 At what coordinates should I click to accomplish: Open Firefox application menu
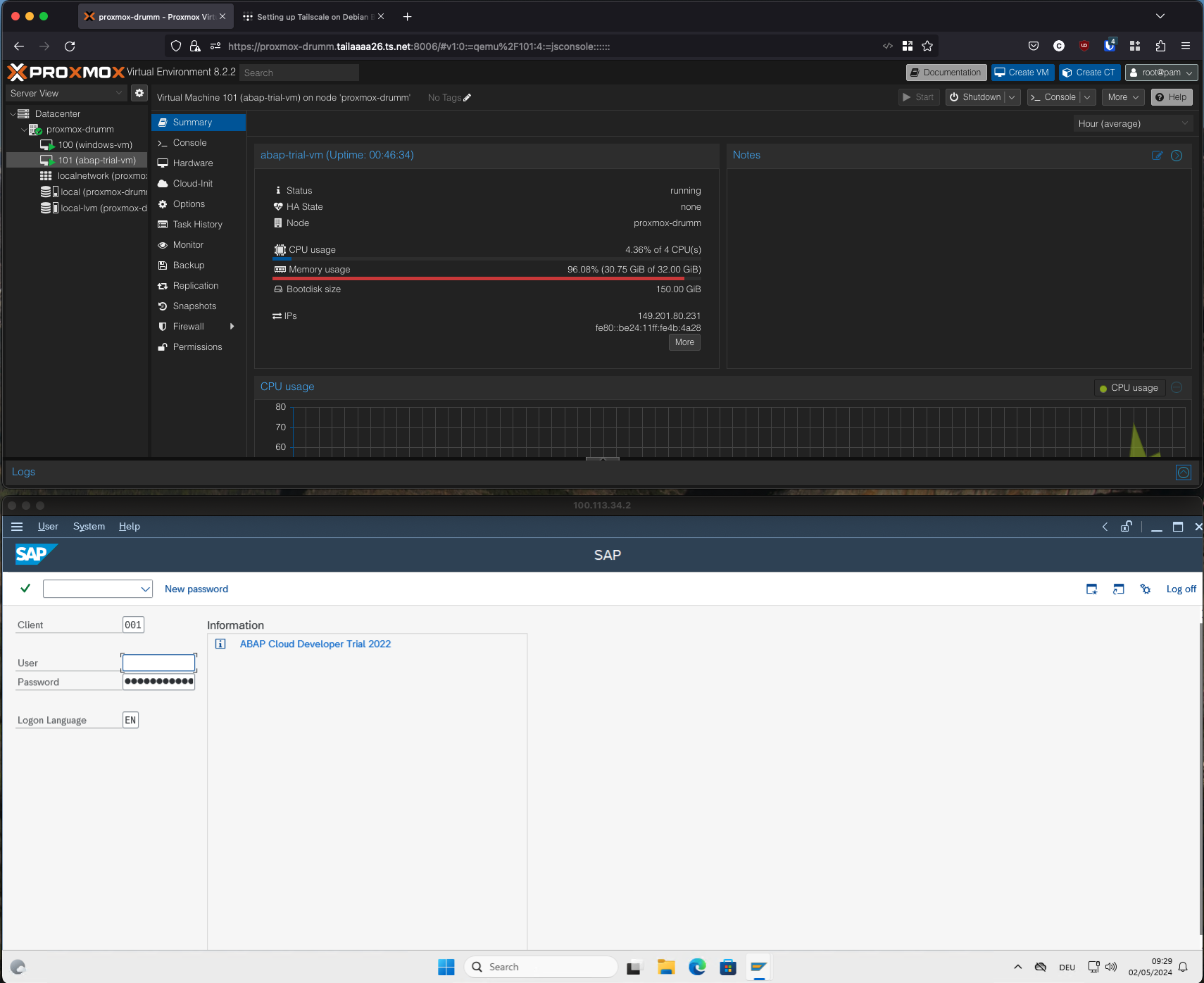[x=1186, y=46]
